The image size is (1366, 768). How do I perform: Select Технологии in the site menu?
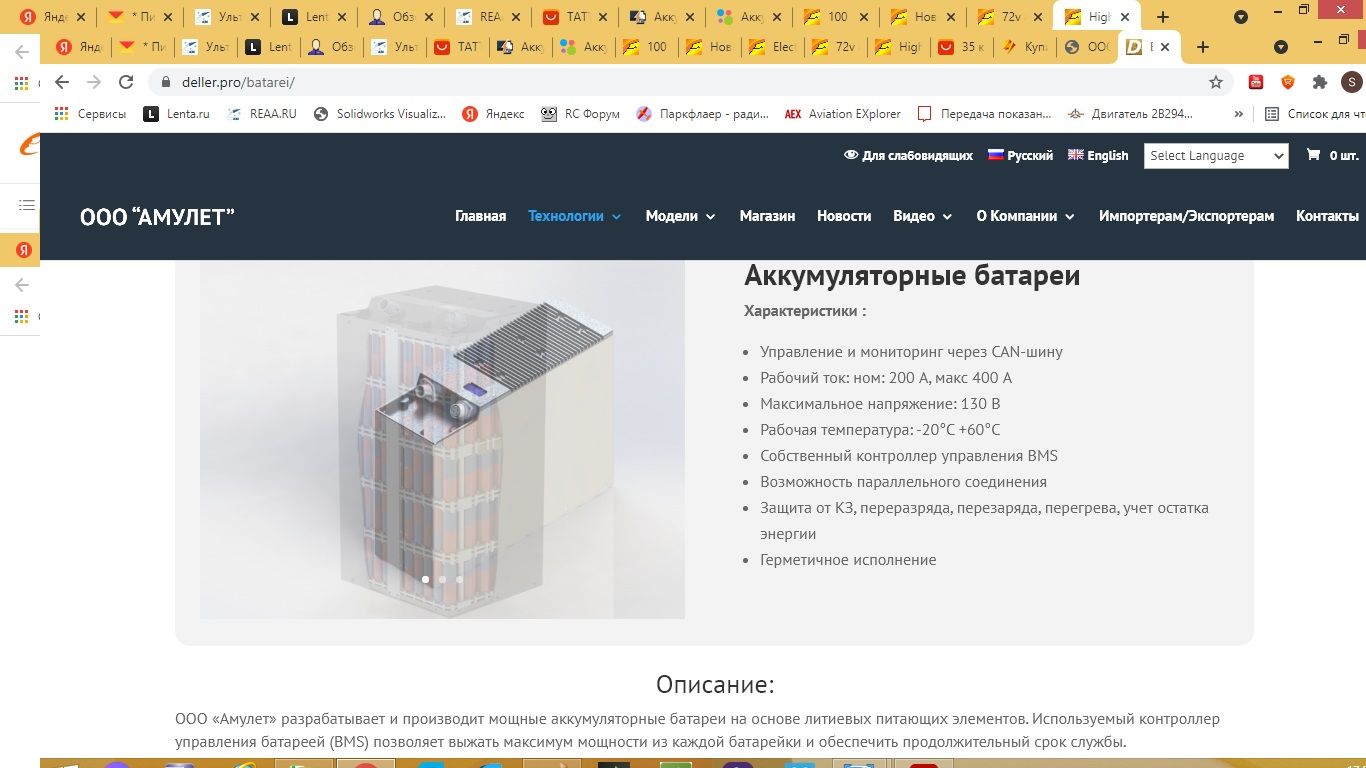point(566,215)
